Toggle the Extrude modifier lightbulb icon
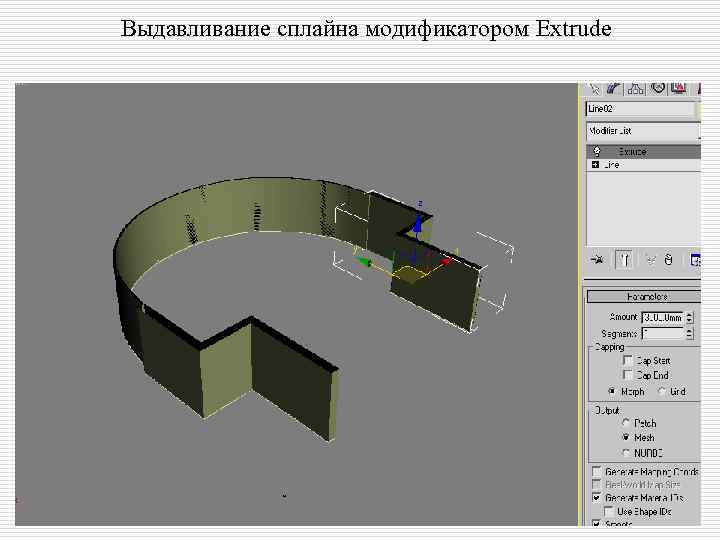The width and height of the screenshot is (720, 540). coord(597,152)
